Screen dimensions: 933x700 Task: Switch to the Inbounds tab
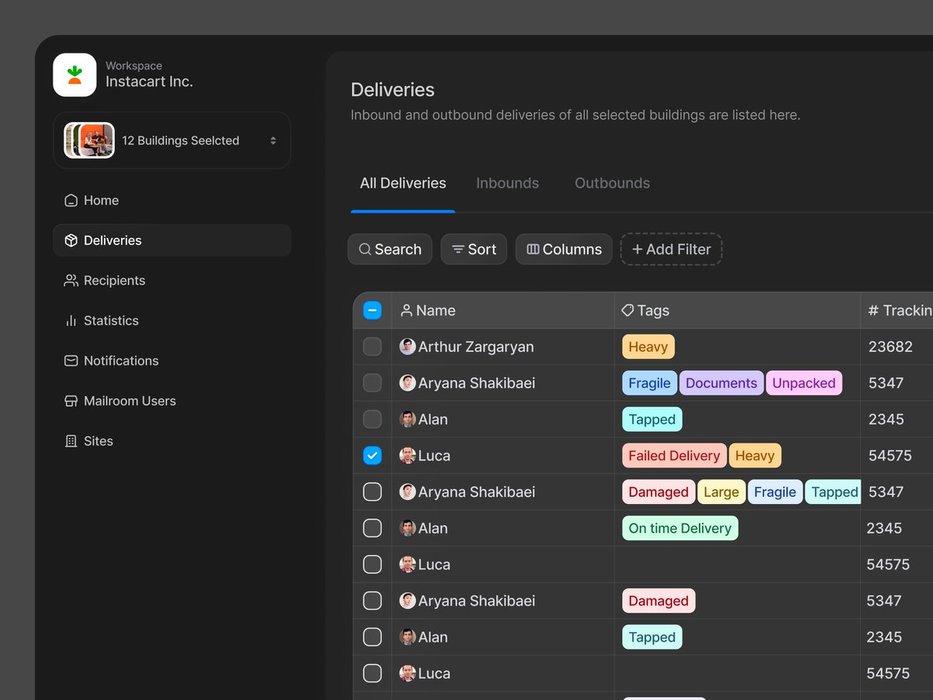[x=507, y=183]
